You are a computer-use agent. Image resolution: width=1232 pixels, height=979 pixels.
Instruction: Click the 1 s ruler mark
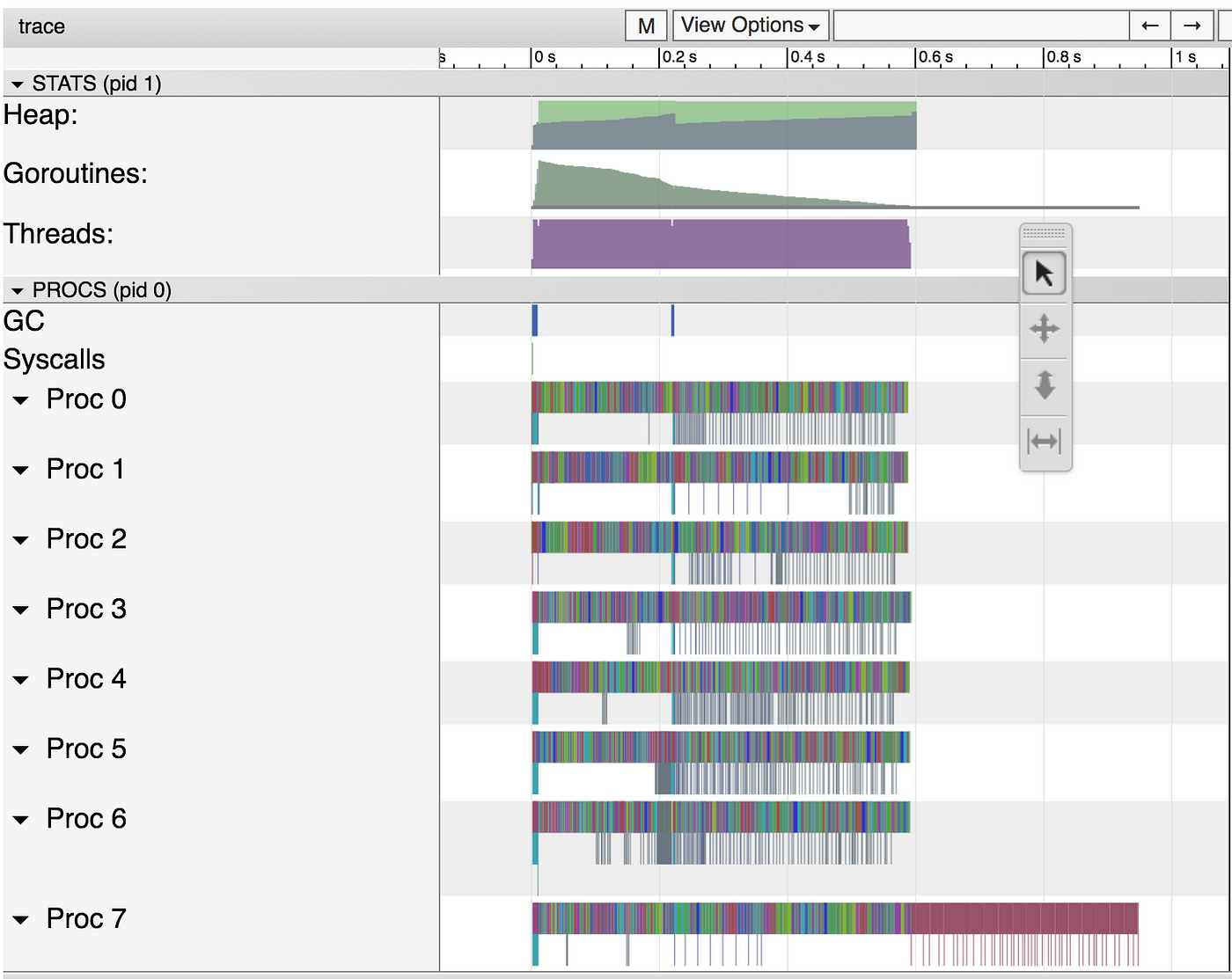[x=1185, y=57]
